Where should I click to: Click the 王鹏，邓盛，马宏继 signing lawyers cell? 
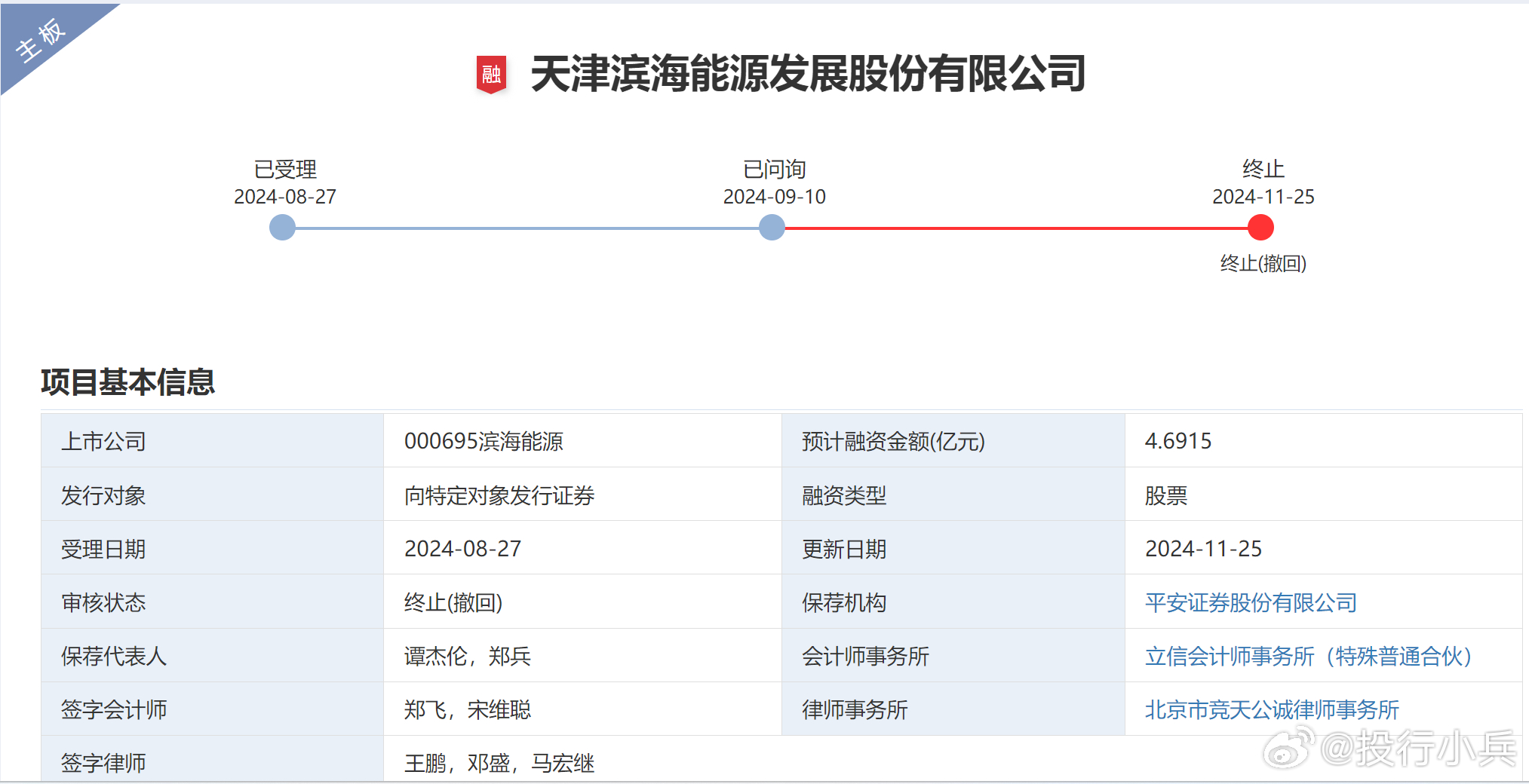[953, 760]
